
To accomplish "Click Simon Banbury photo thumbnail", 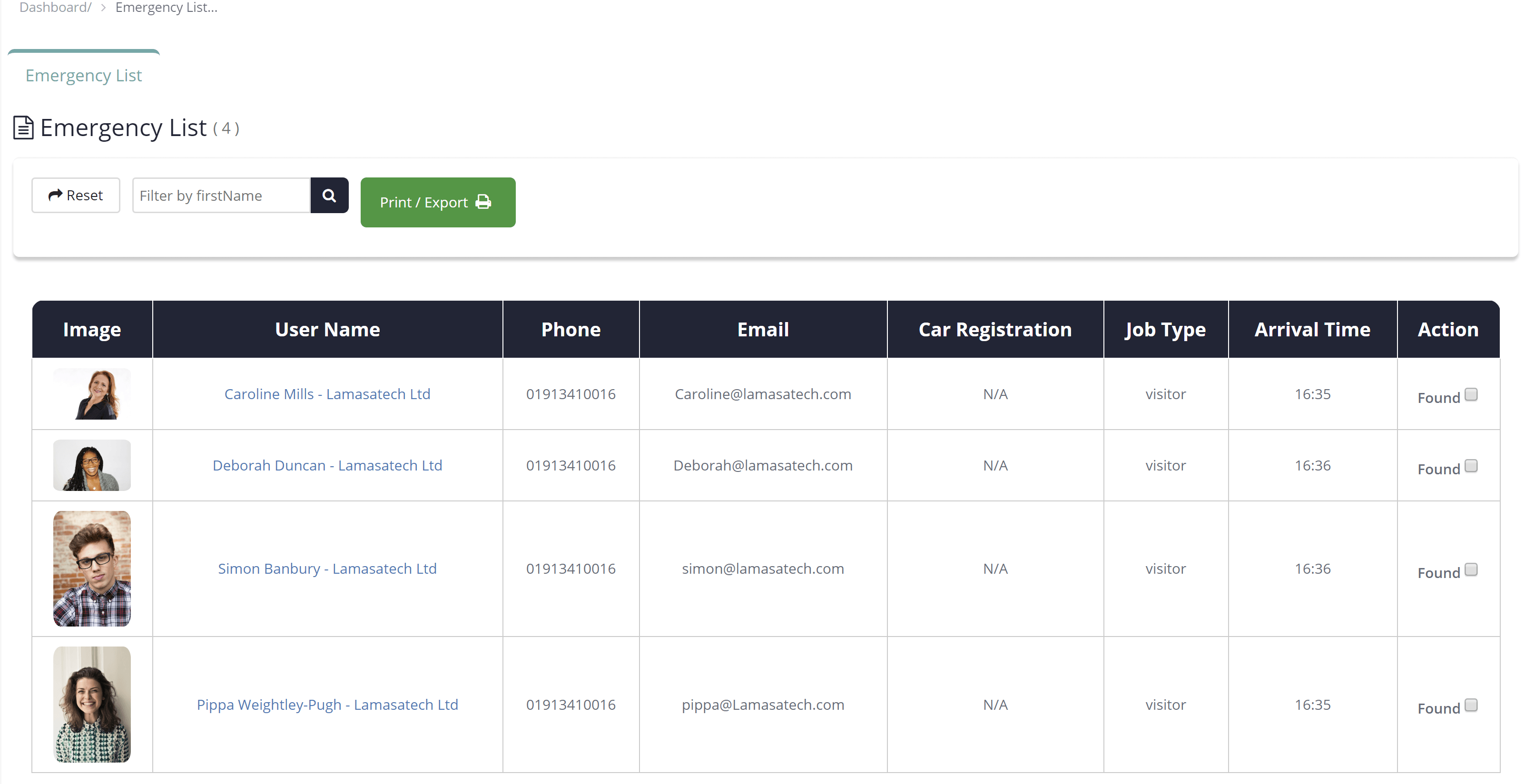I will pos(92,568).
